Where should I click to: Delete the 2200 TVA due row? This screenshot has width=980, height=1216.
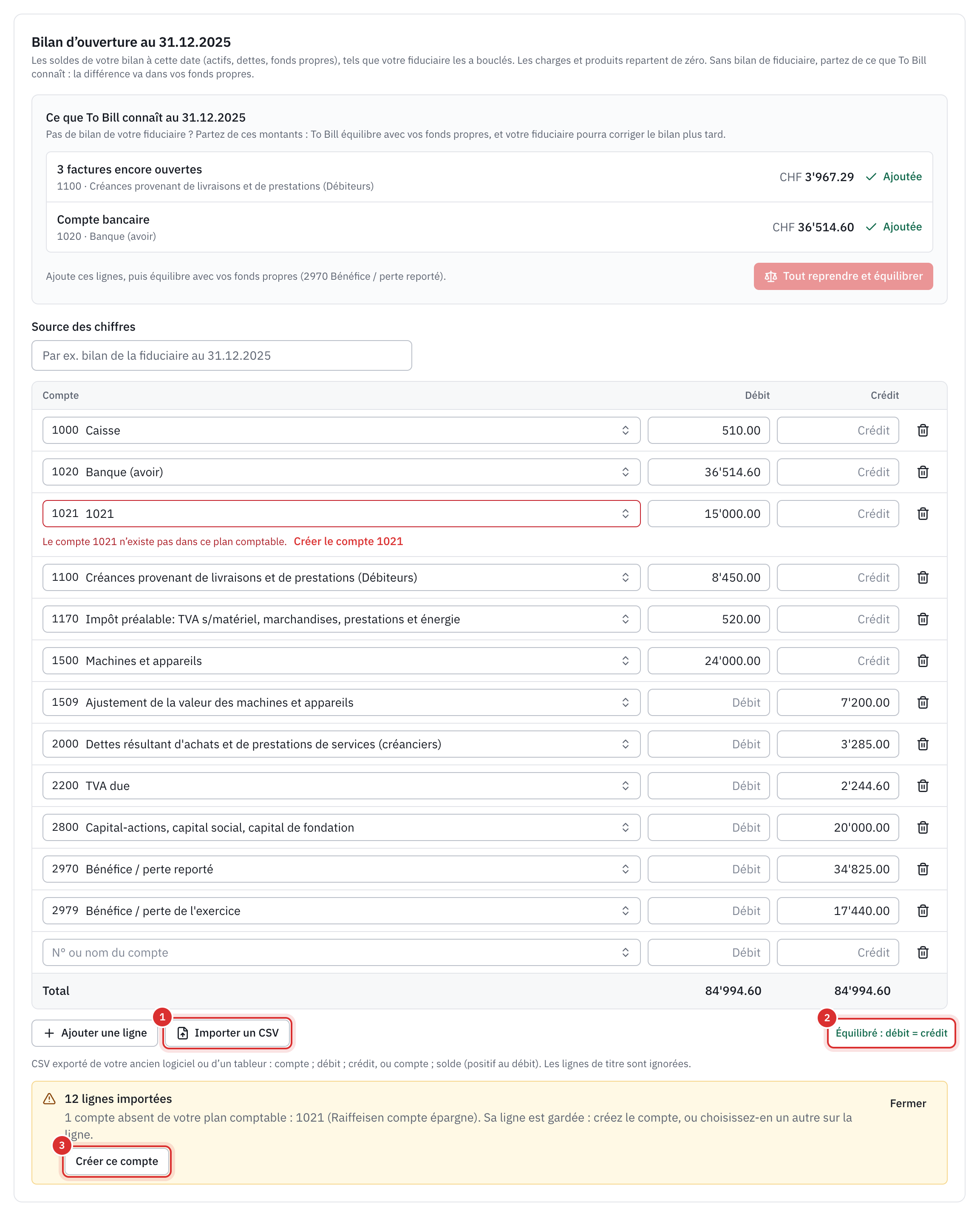[923, 786]
